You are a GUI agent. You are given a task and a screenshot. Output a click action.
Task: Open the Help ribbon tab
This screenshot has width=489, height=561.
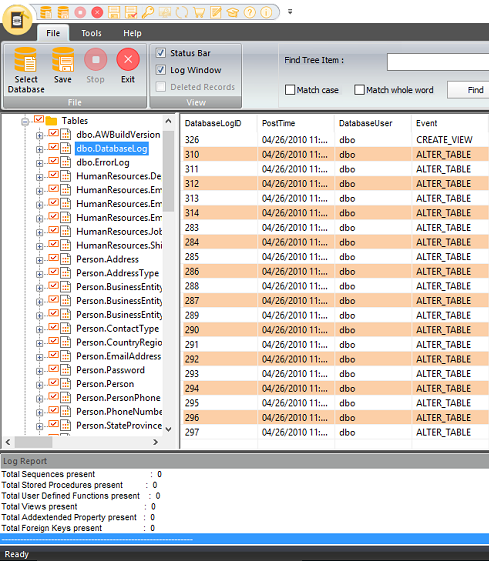click(x=132, y=33)
